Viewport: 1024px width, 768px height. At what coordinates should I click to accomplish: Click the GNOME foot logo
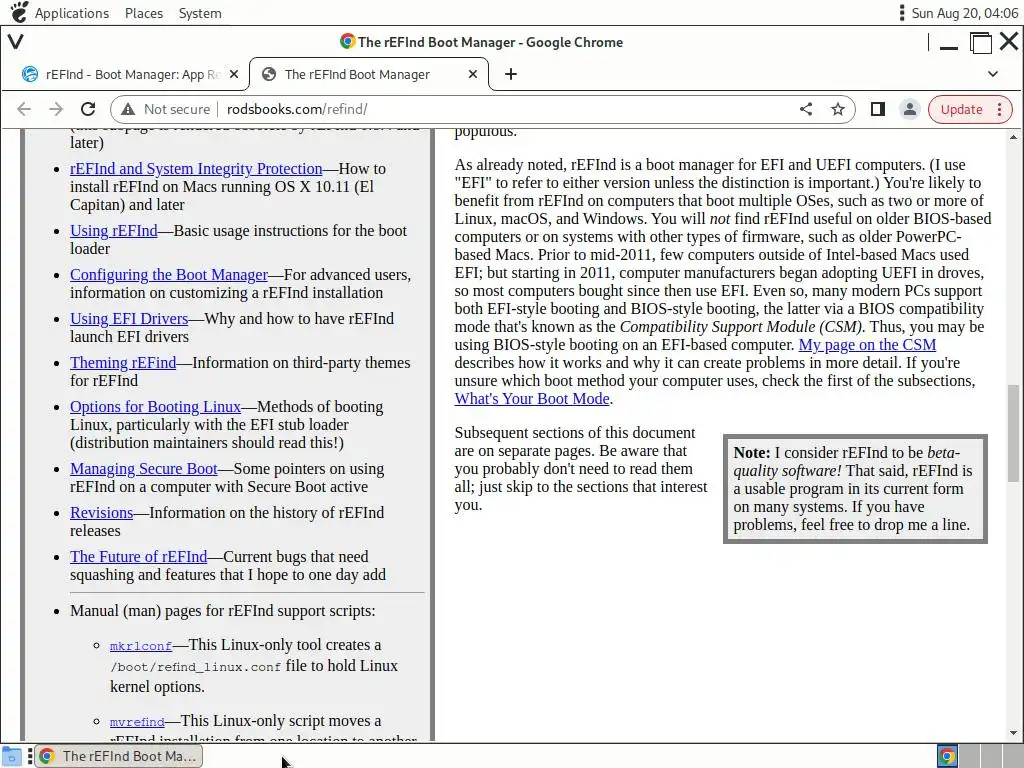pos(19,12)
